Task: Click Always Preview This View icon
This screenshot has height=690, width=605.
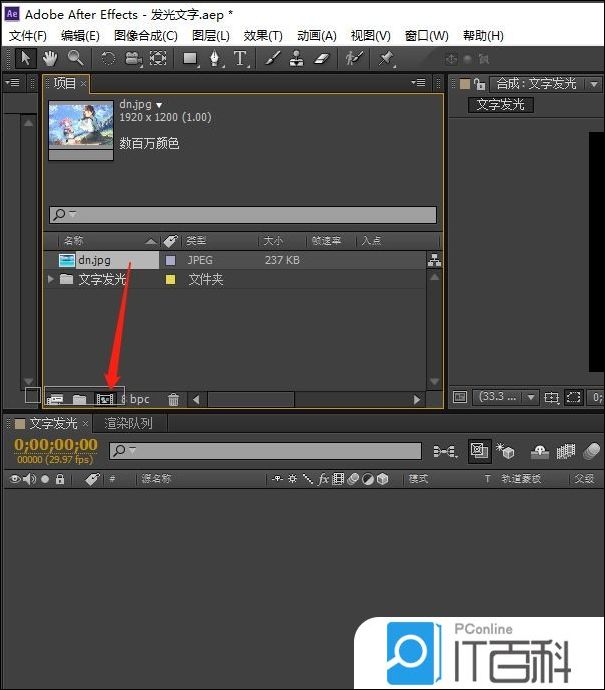Action: point(460,397)
